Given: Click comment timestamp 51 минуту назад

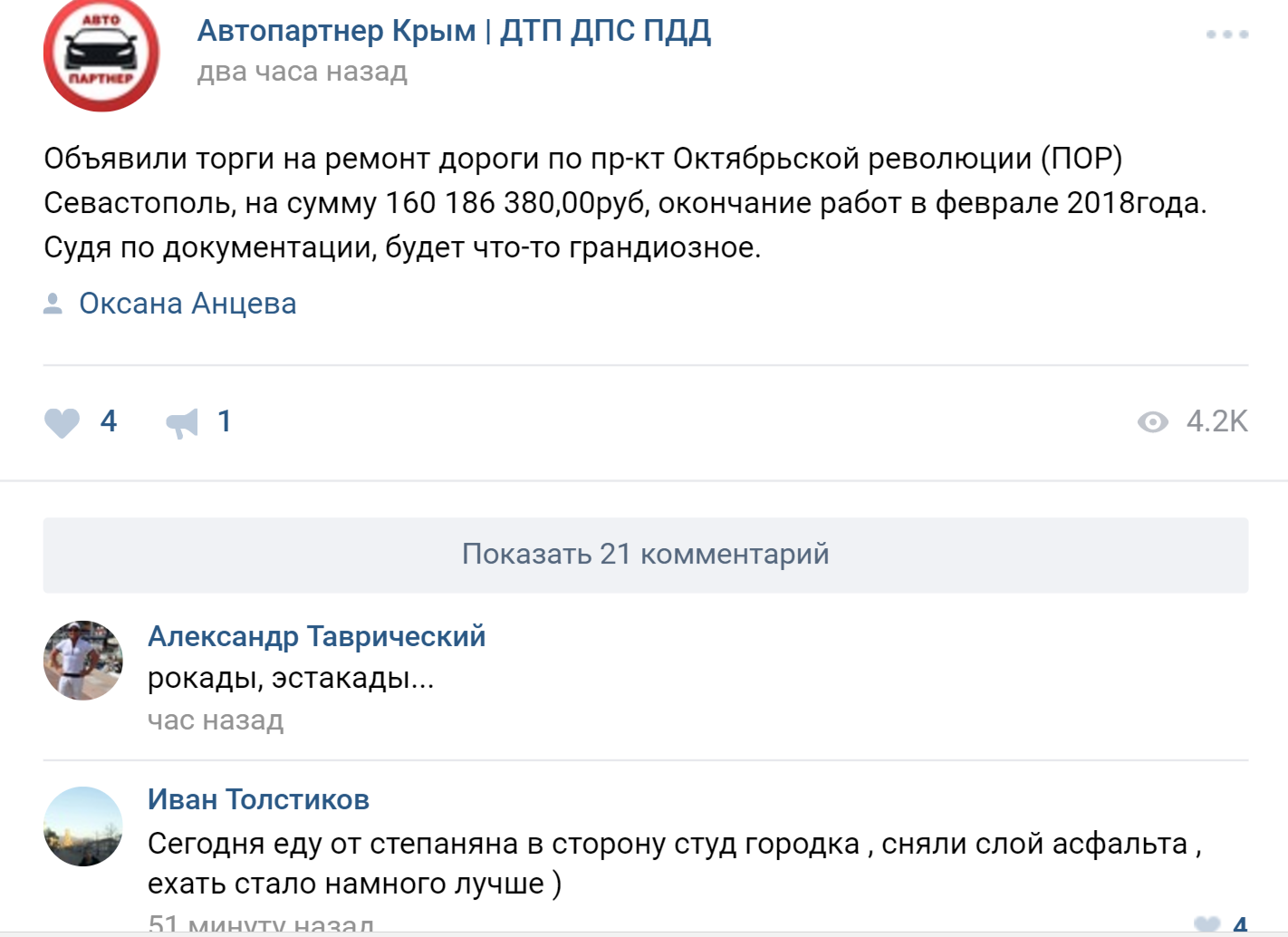Looking at the screenshot, I should [x=261, y=924].
